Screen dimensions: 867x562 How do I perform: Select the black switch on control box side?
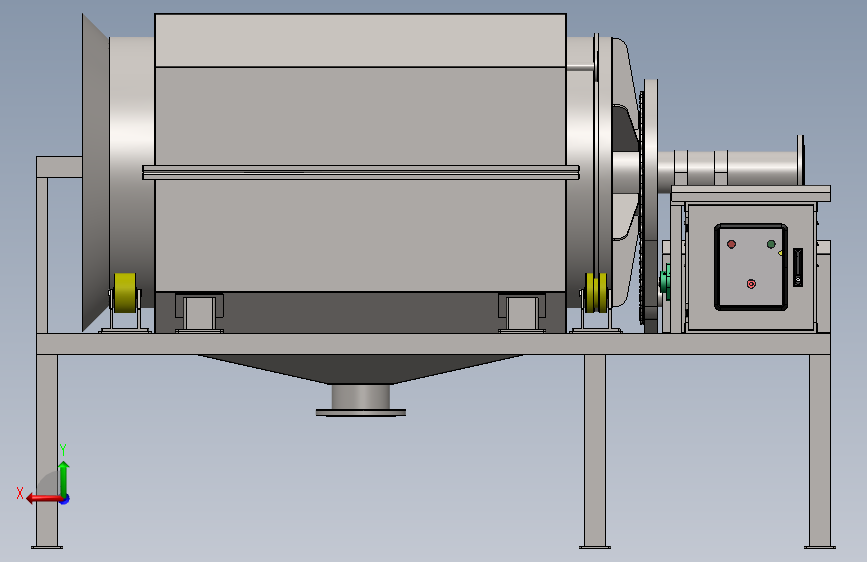798,267
